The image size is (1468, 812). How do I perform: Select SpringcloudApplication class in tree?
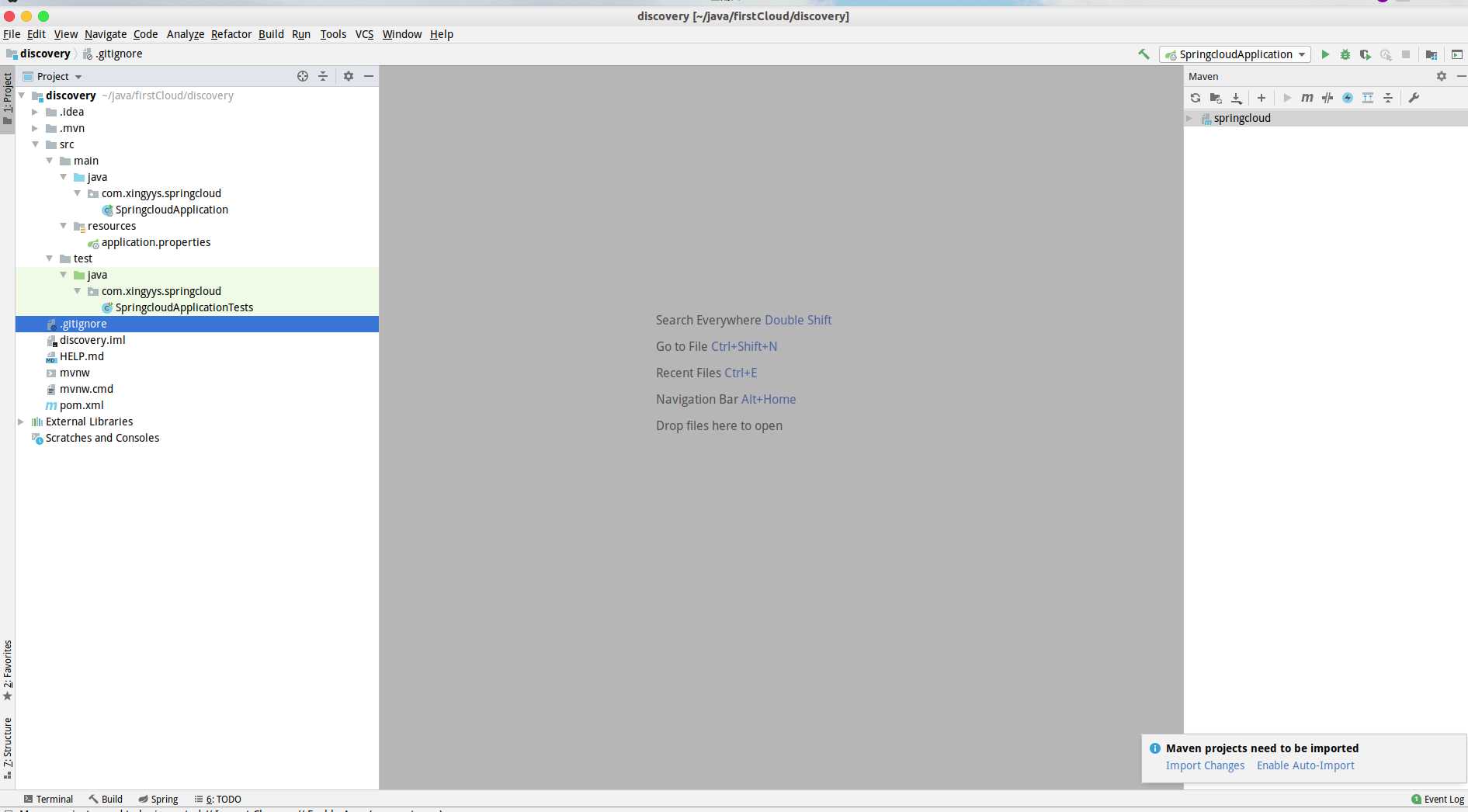(172, 210)
